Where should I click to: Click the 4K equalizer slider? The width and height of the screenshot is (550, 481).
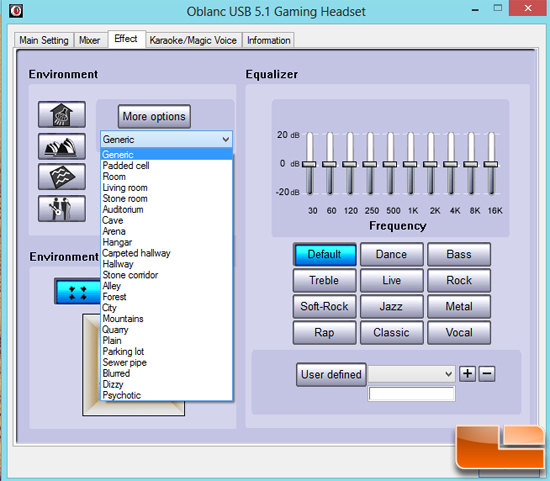pyautogui.click(x=450, y=164)
